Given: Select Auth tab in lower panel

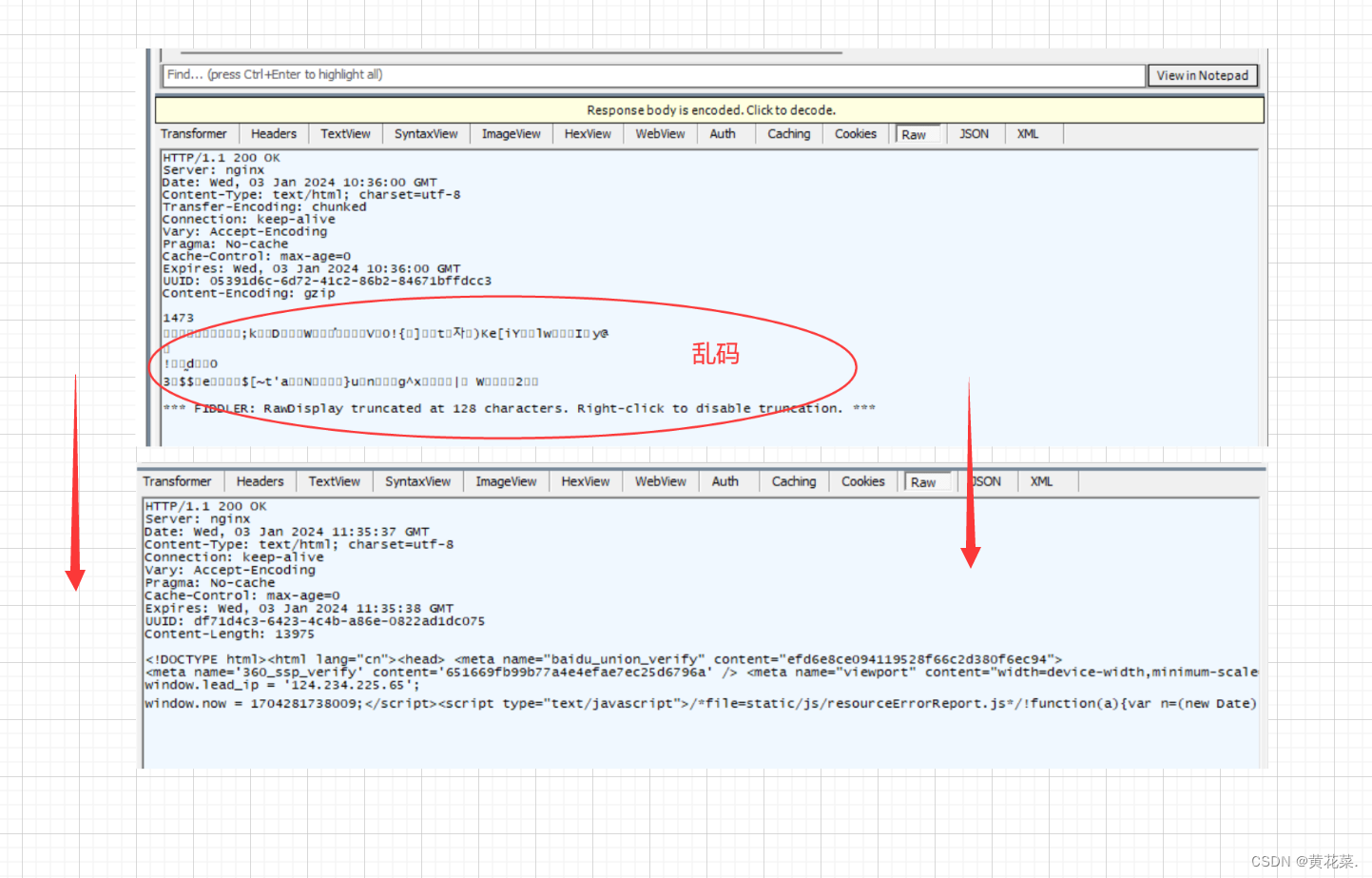Looking at the screenshot, I should 725,481.
